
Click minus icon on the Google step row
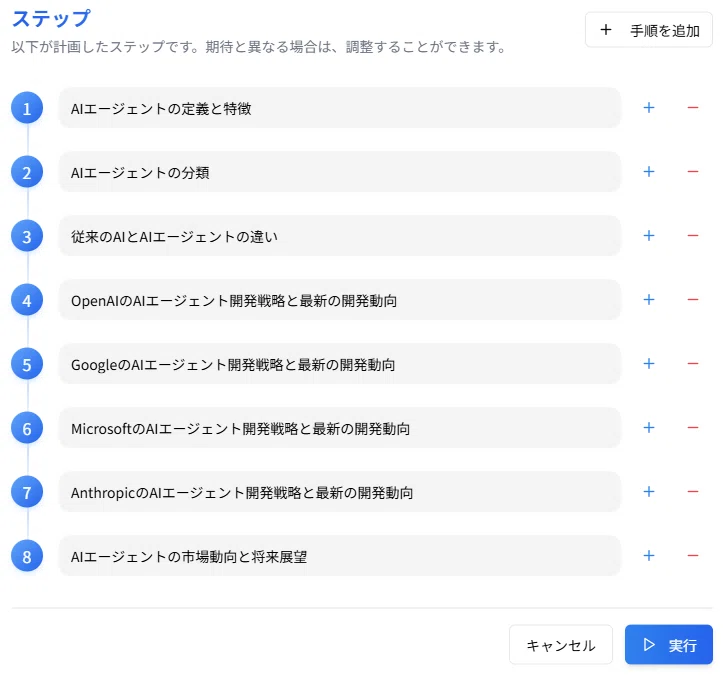point(693,364)
